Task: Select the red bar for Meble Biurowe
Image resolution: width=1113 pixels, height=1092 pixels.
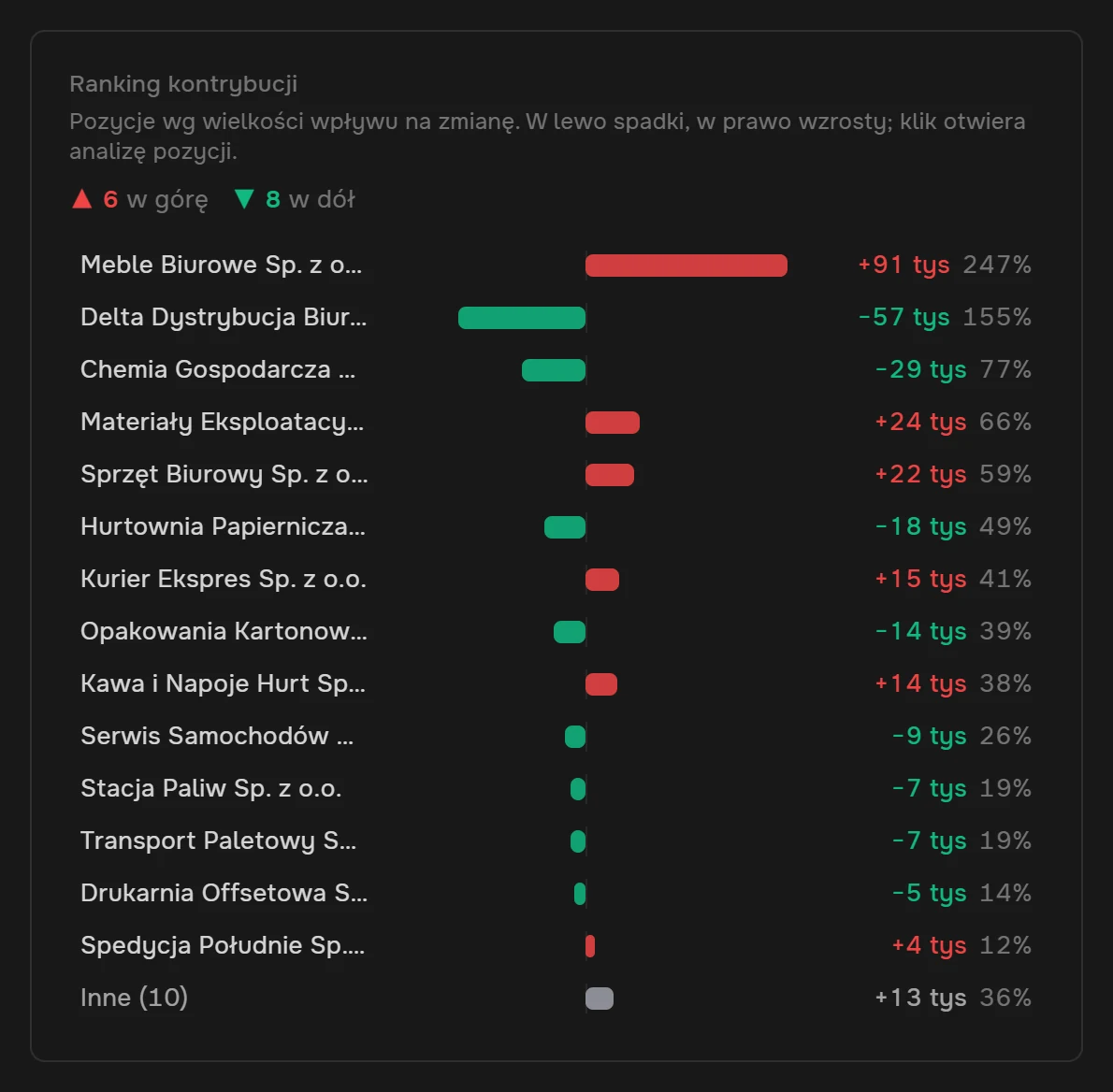Action: pyautogui.click(x=687, y=266)
